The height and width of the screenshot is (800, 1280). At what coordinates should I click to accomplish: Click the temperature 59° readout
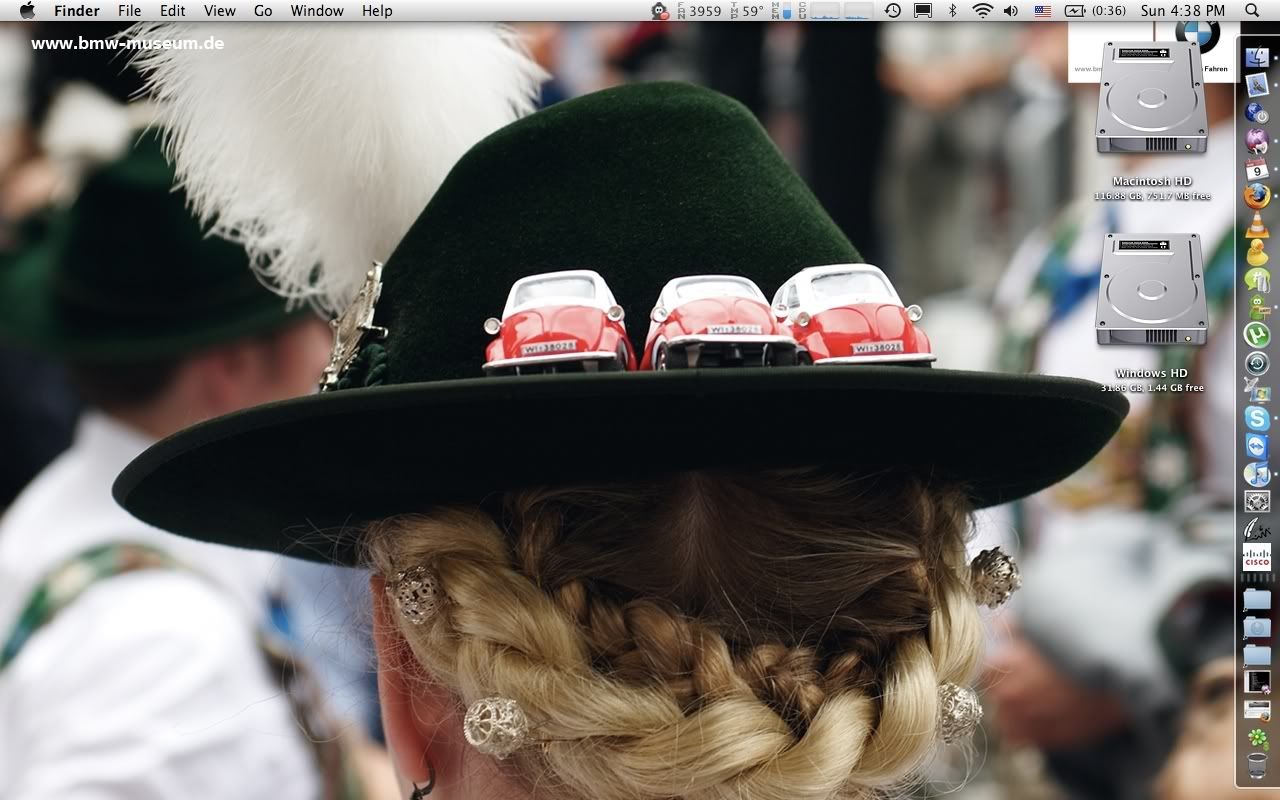click(x=747, y=11)
